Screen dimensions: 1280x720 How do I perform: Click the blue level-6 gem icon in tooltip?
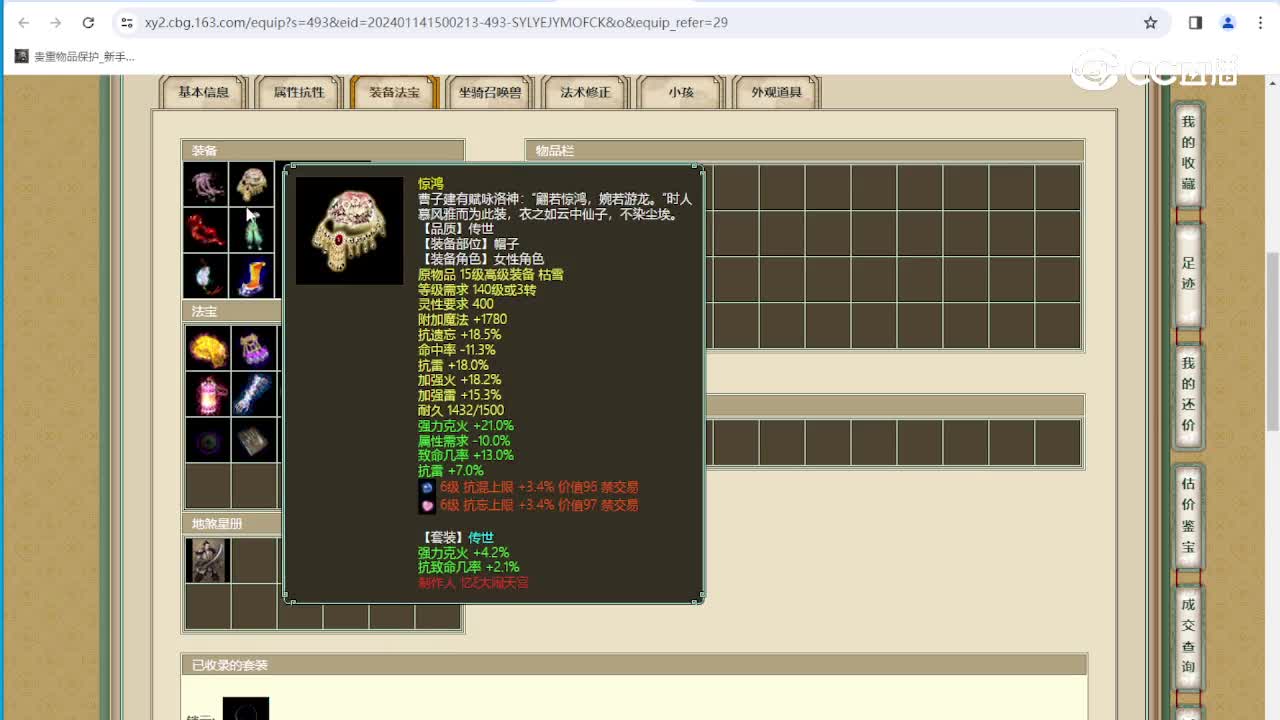click(x=427, y=488)
